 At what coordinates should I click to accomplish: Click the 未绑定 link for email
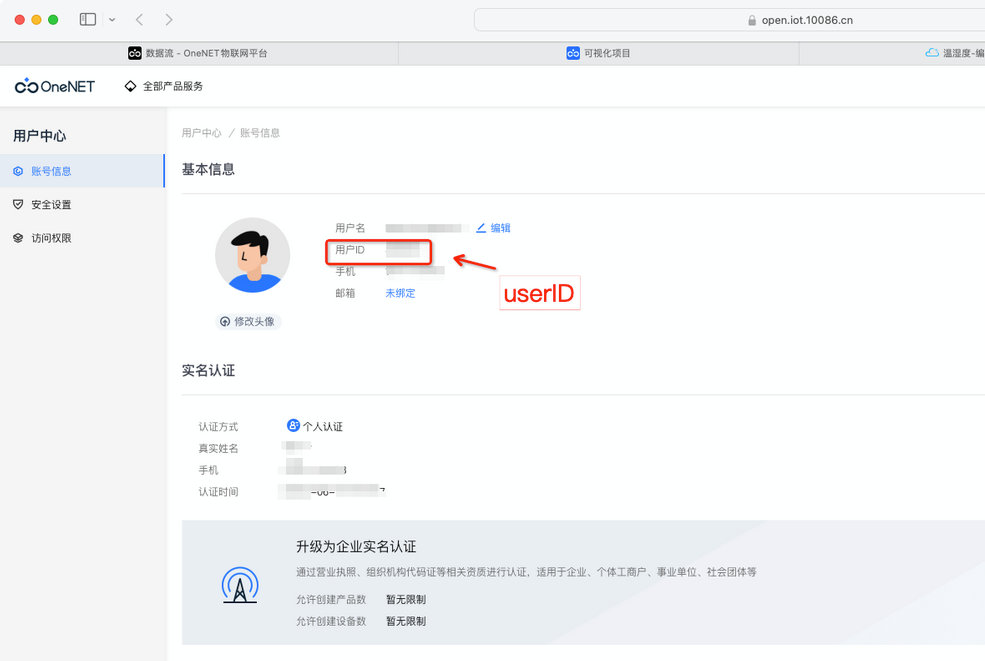(x=399, y=293)
